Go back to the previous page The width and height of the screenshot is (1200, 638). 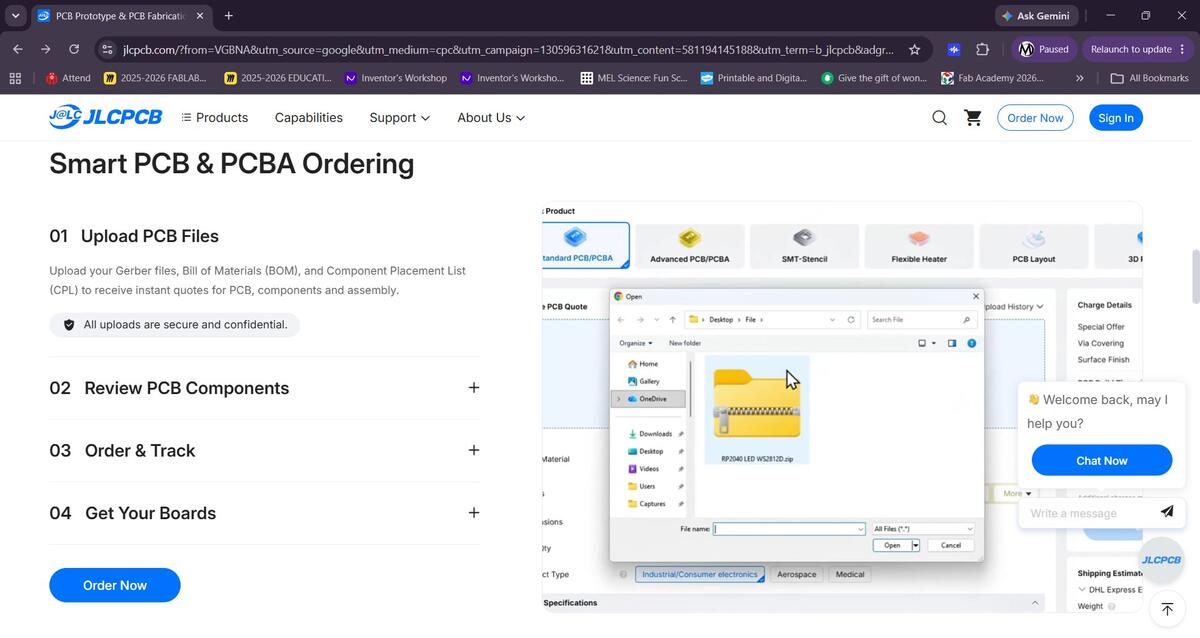click(x=18, y=49)
